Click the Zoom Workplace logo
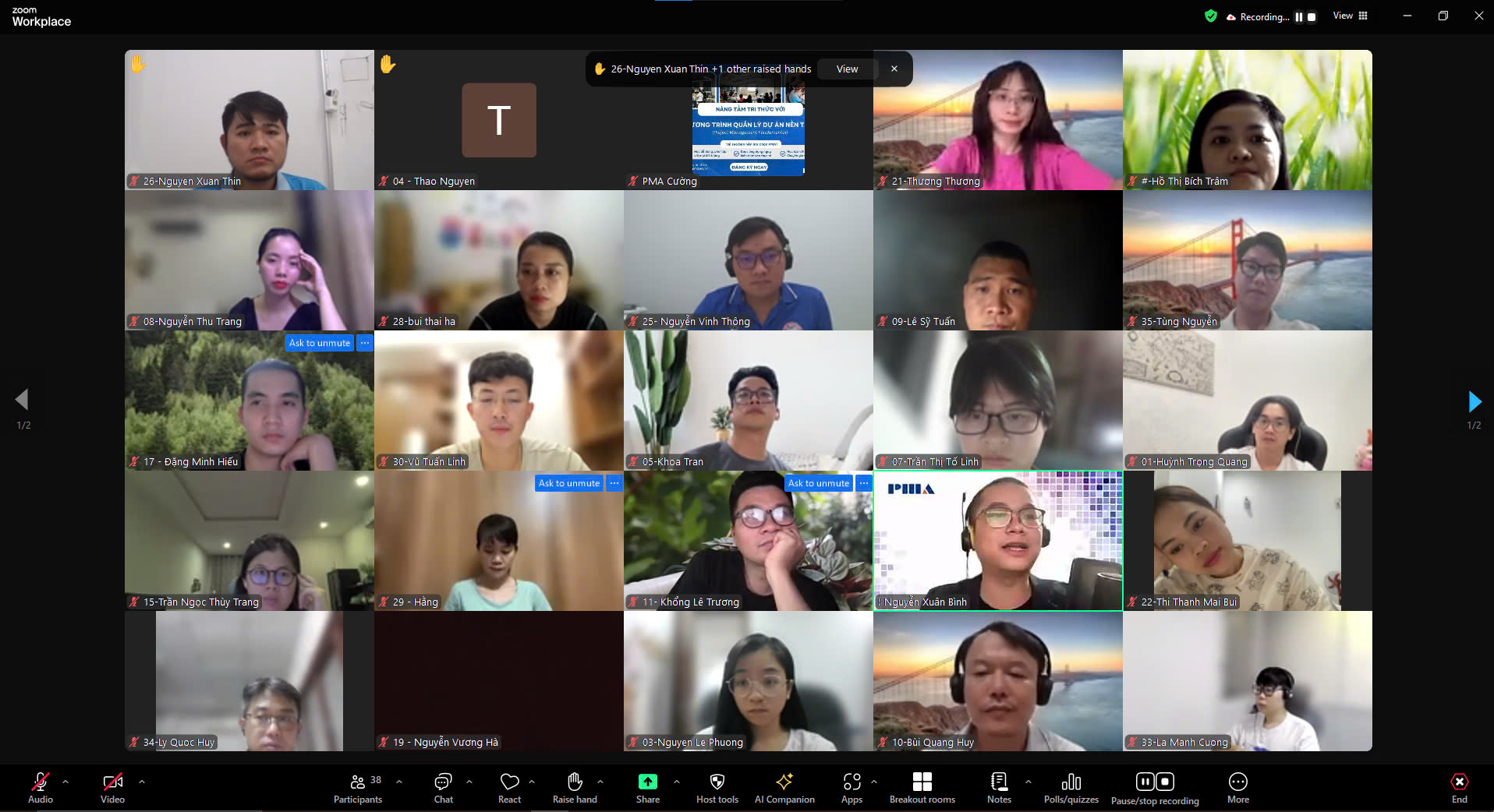The image size is (1494, 812). pos(41,17)
